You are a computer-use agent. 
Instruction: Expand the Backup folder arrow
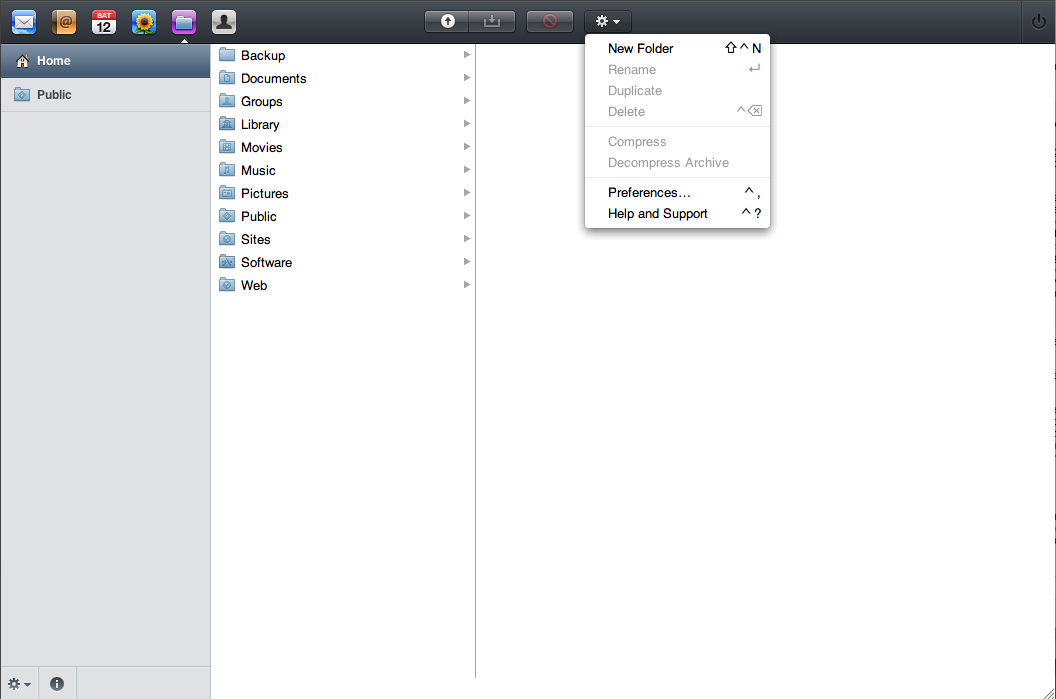467,55
